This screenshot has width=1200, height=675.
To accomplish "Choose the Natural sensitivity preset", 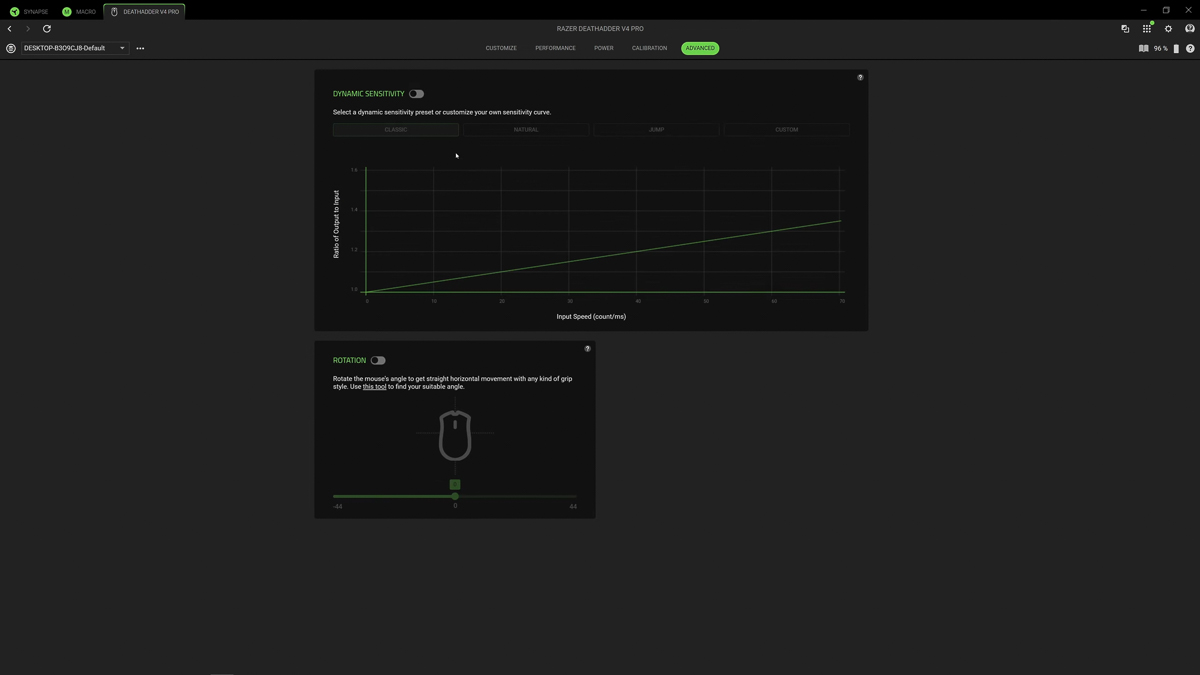I will [526, 130].
